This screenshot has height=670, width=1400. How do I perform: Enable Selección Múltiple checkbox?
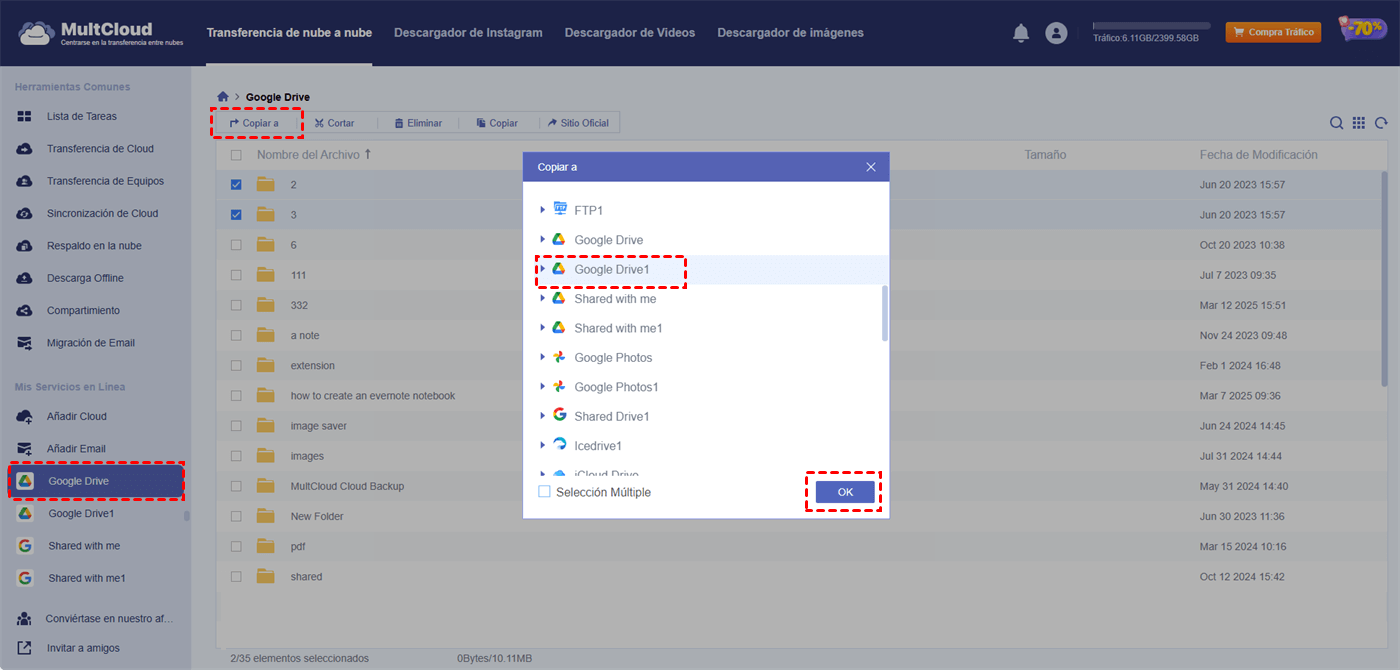(544, 492)
